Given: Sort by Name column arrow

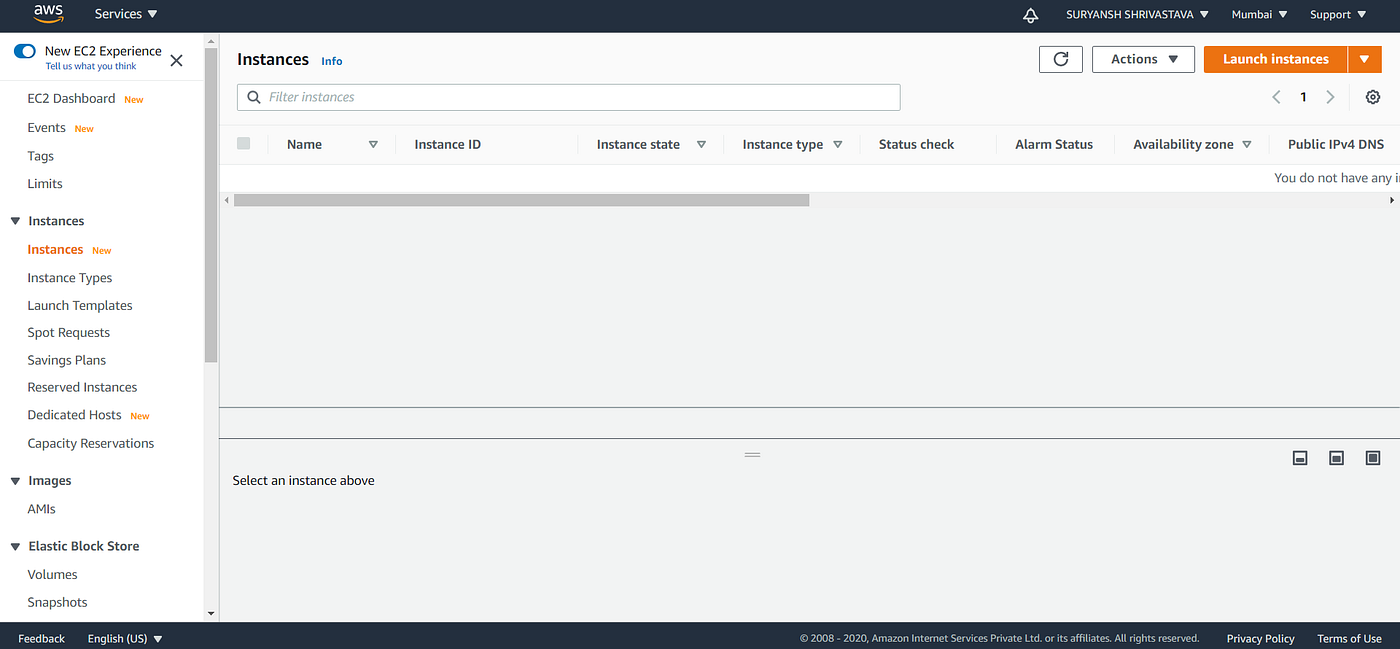Looking at the screenshot, I should pos(373,144).
